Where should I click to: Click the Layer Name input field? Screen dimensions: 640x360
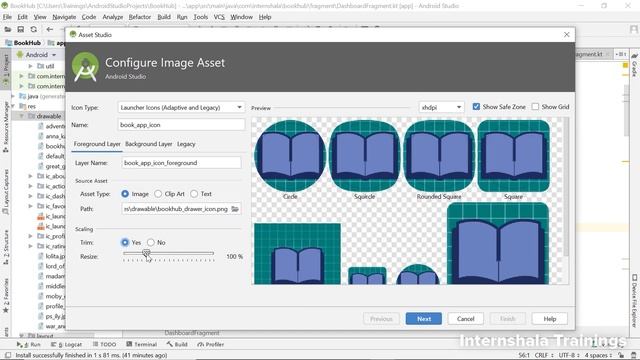click(x=181, y=163)
